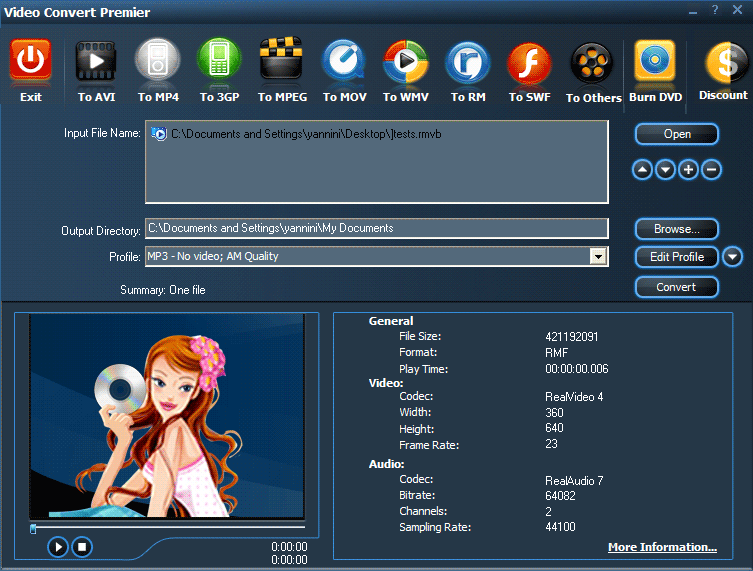Viewport: 753px width, 571px height.
Task: Open the Discount dollar coin icon
Action: click(725, 62)
